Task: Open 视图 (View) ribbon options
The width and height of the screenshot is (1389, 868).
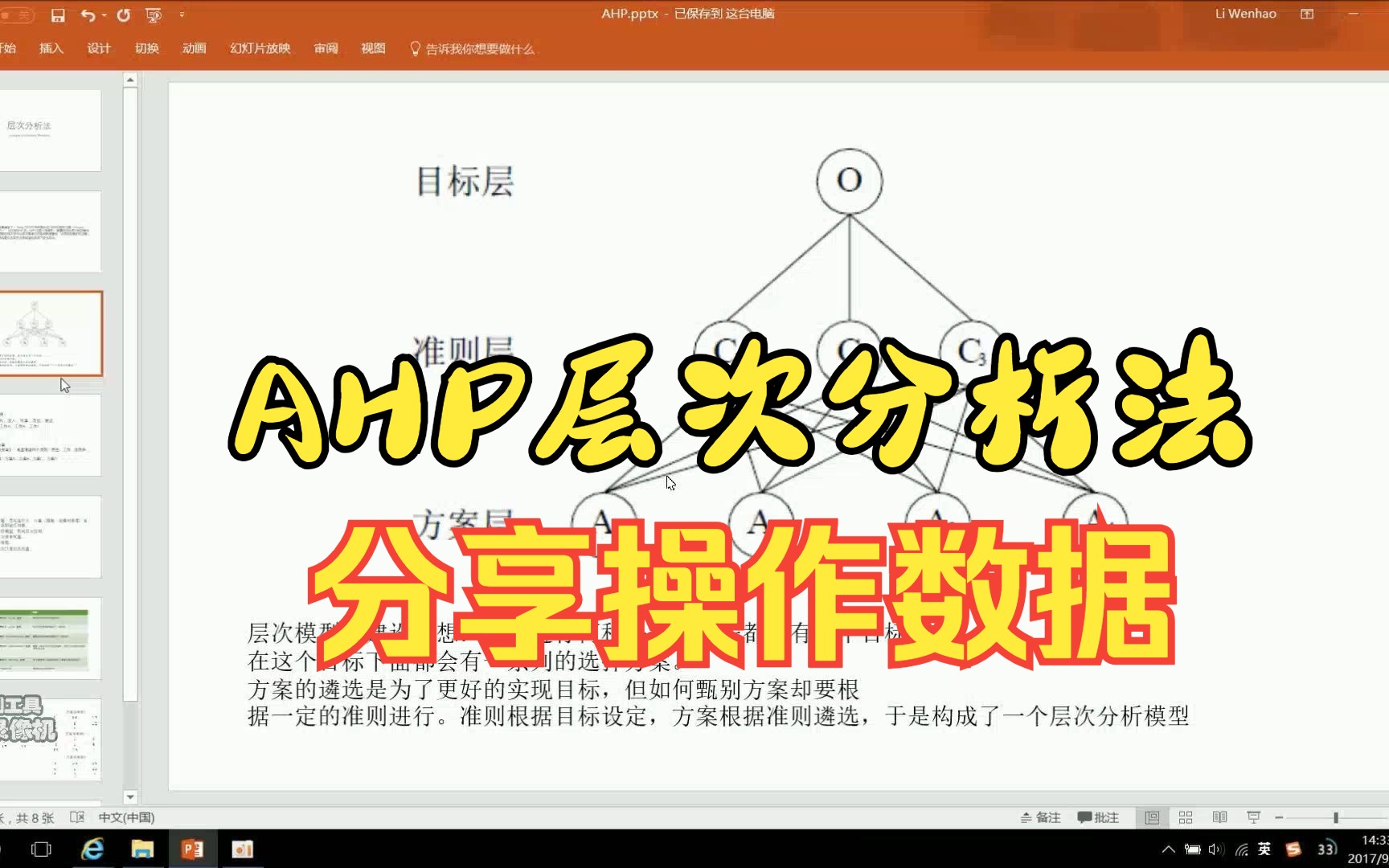Action: pos(372,47)
